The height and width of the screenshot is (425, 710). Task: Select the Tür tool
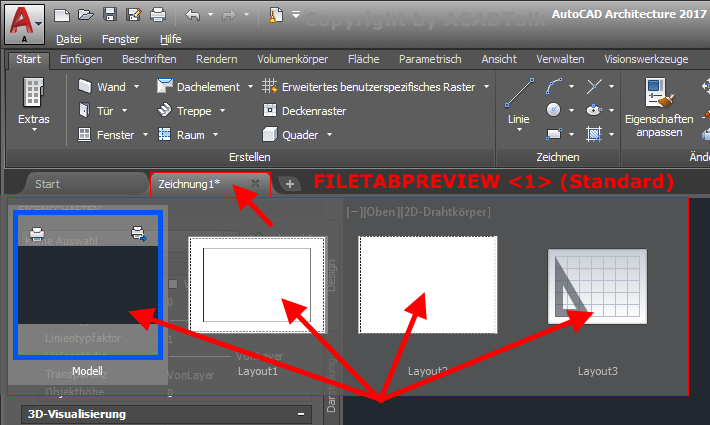96,110
